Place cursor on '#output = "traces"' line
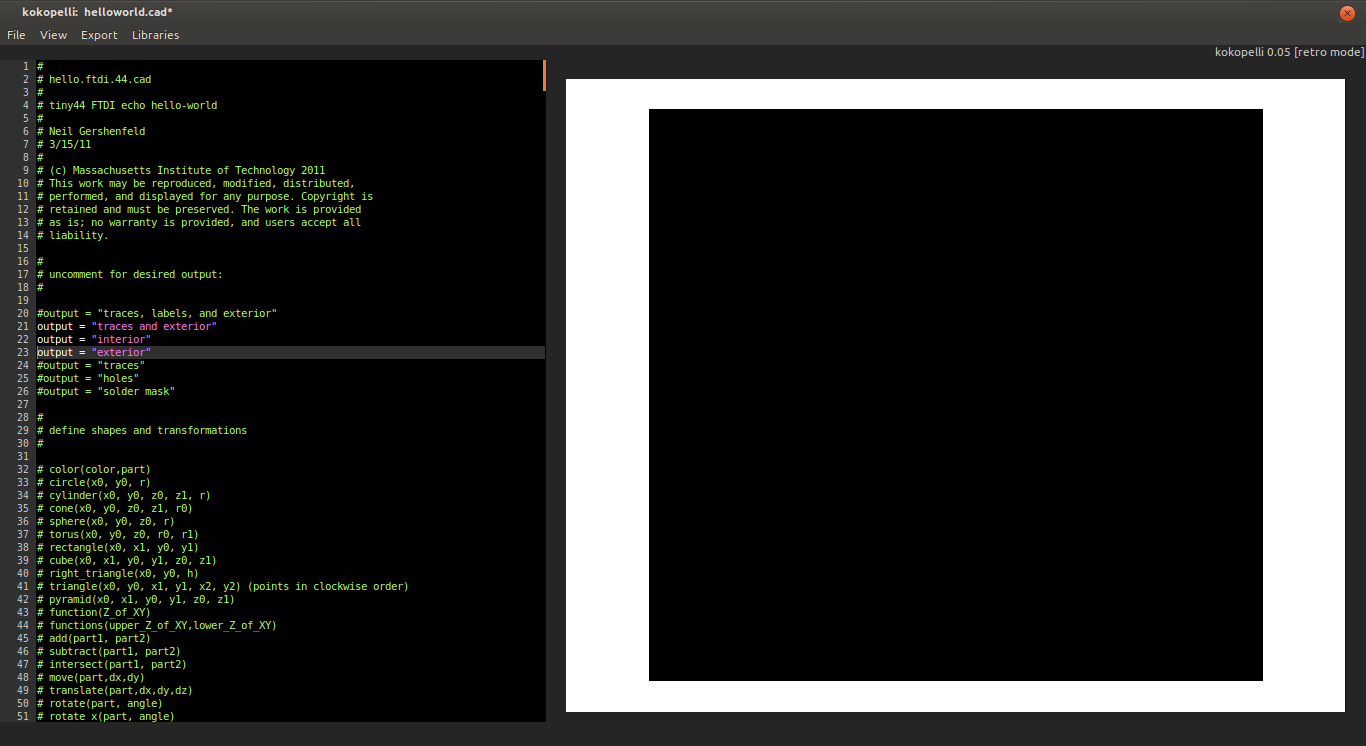The image size is (1366, 746). coord(91,365)
